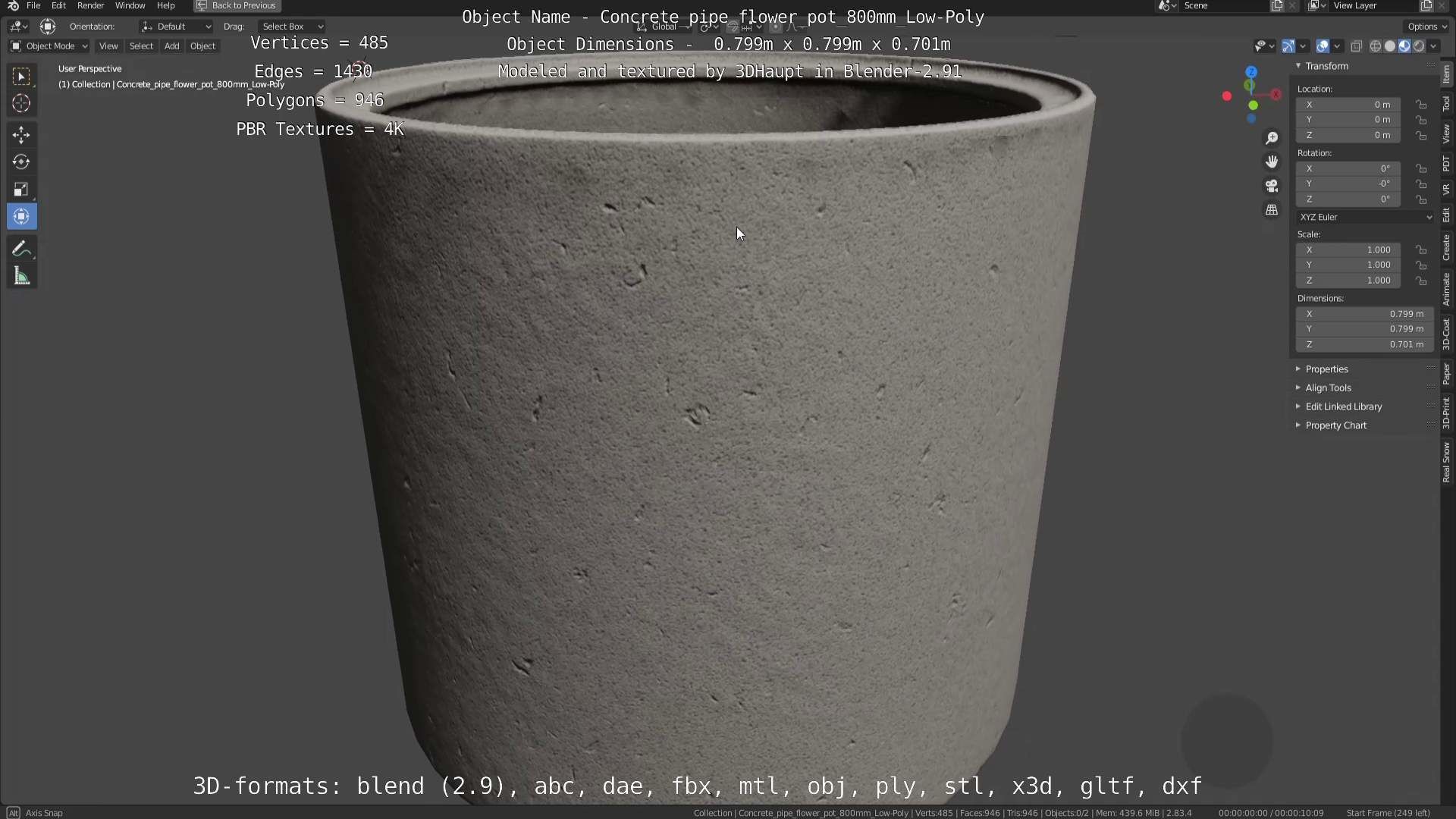Expand the Edit Linked Library panel

[1343, 407]
